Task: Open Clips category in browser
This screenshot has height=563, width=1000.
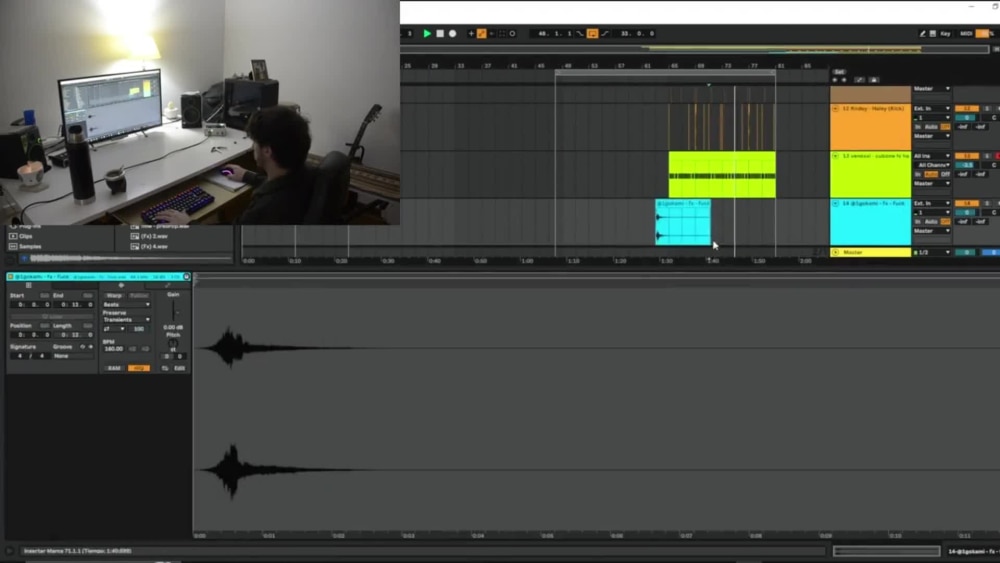Action: 26,236
